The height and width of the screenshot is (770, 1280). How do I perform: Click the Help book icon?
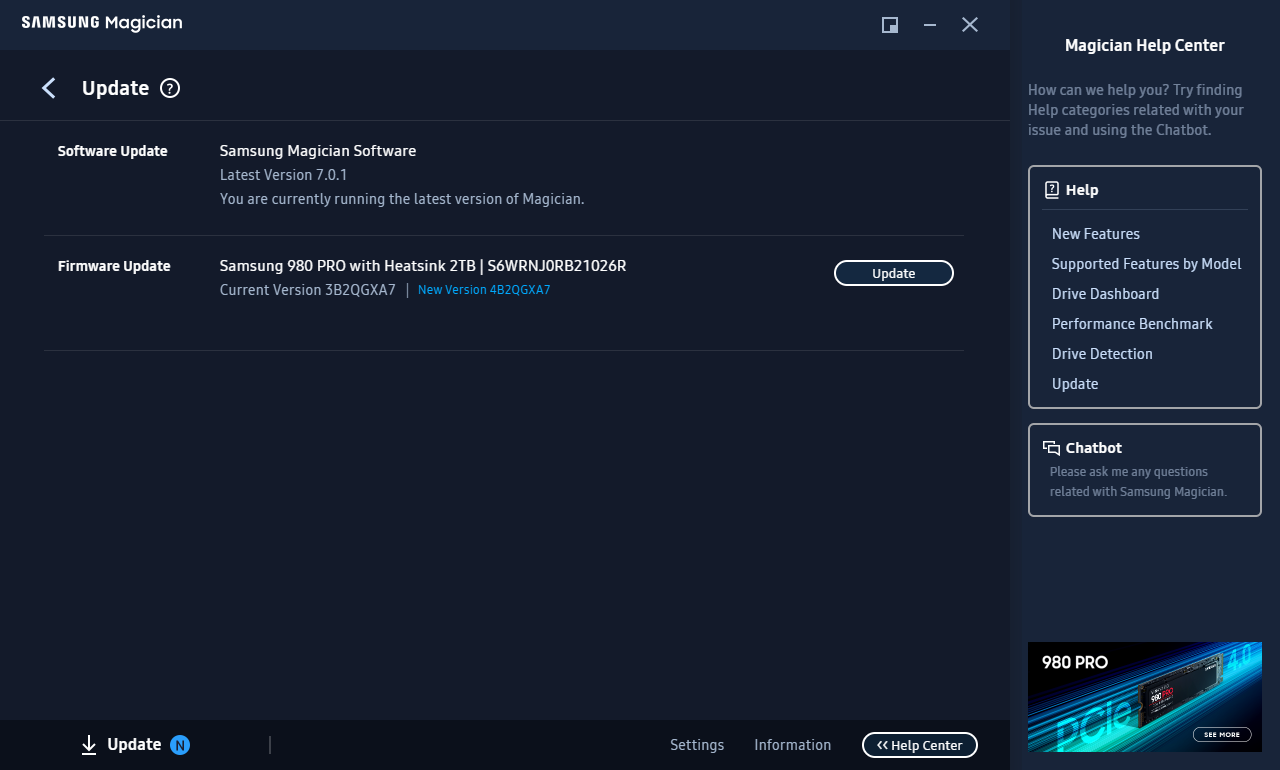(x=1051, y=190)
